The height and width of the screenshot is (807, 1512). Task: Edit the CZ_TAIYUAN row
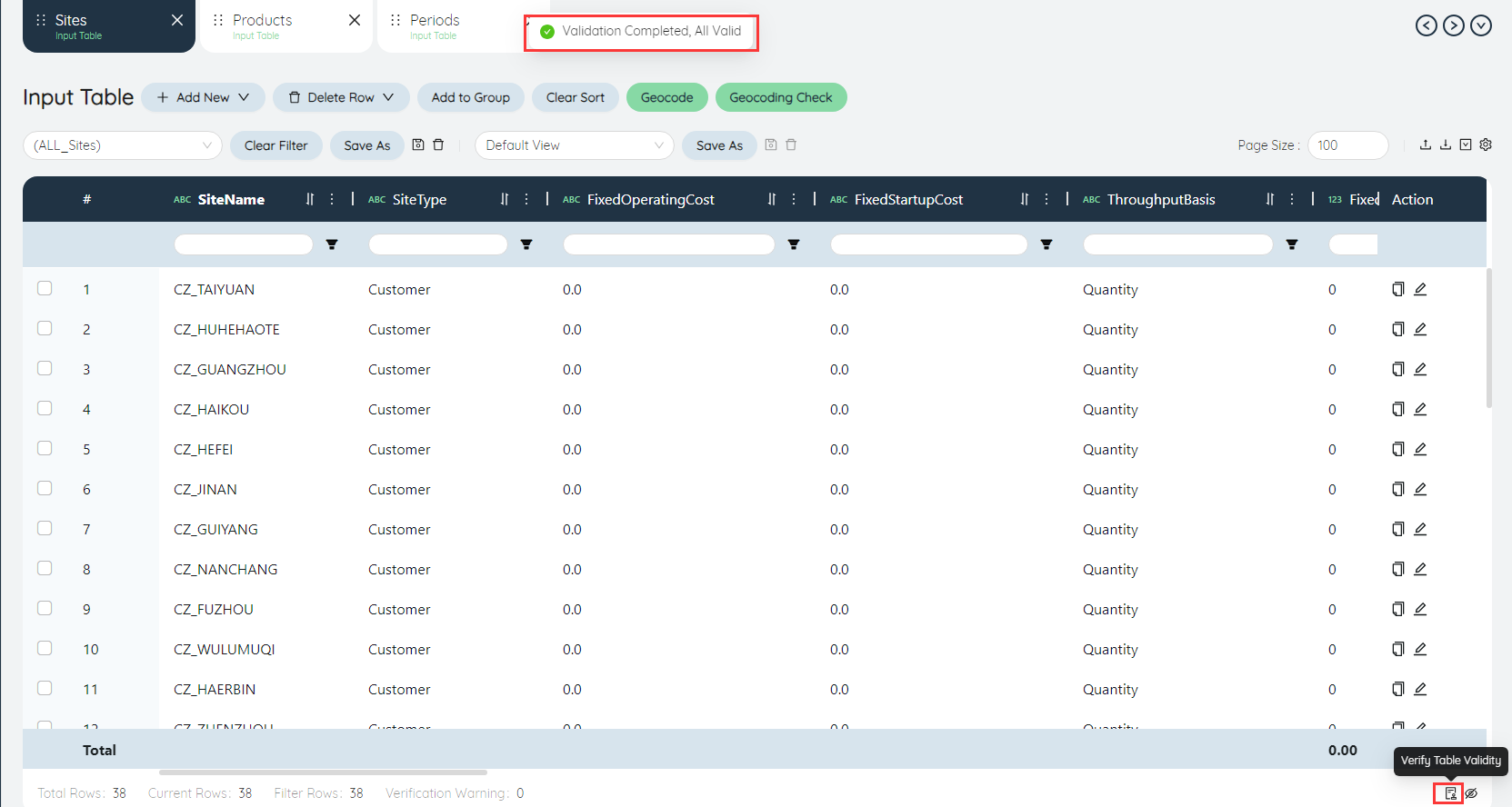1420,289
